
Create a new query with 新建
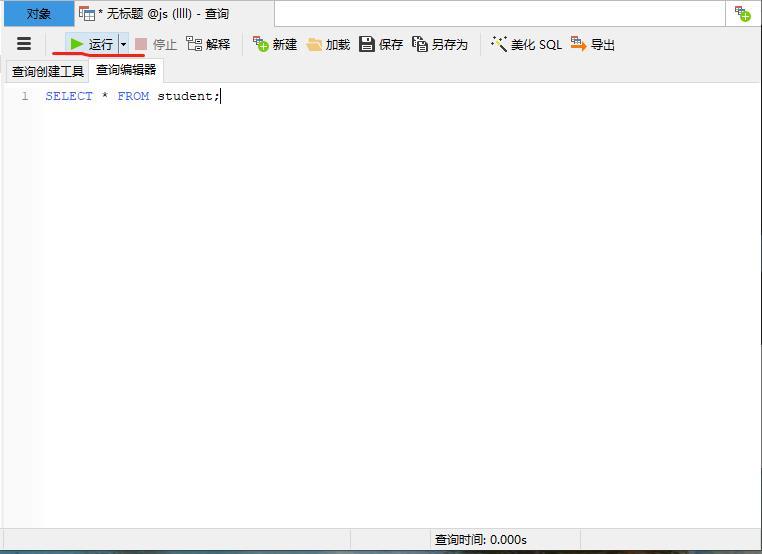(x=275, y=44)
